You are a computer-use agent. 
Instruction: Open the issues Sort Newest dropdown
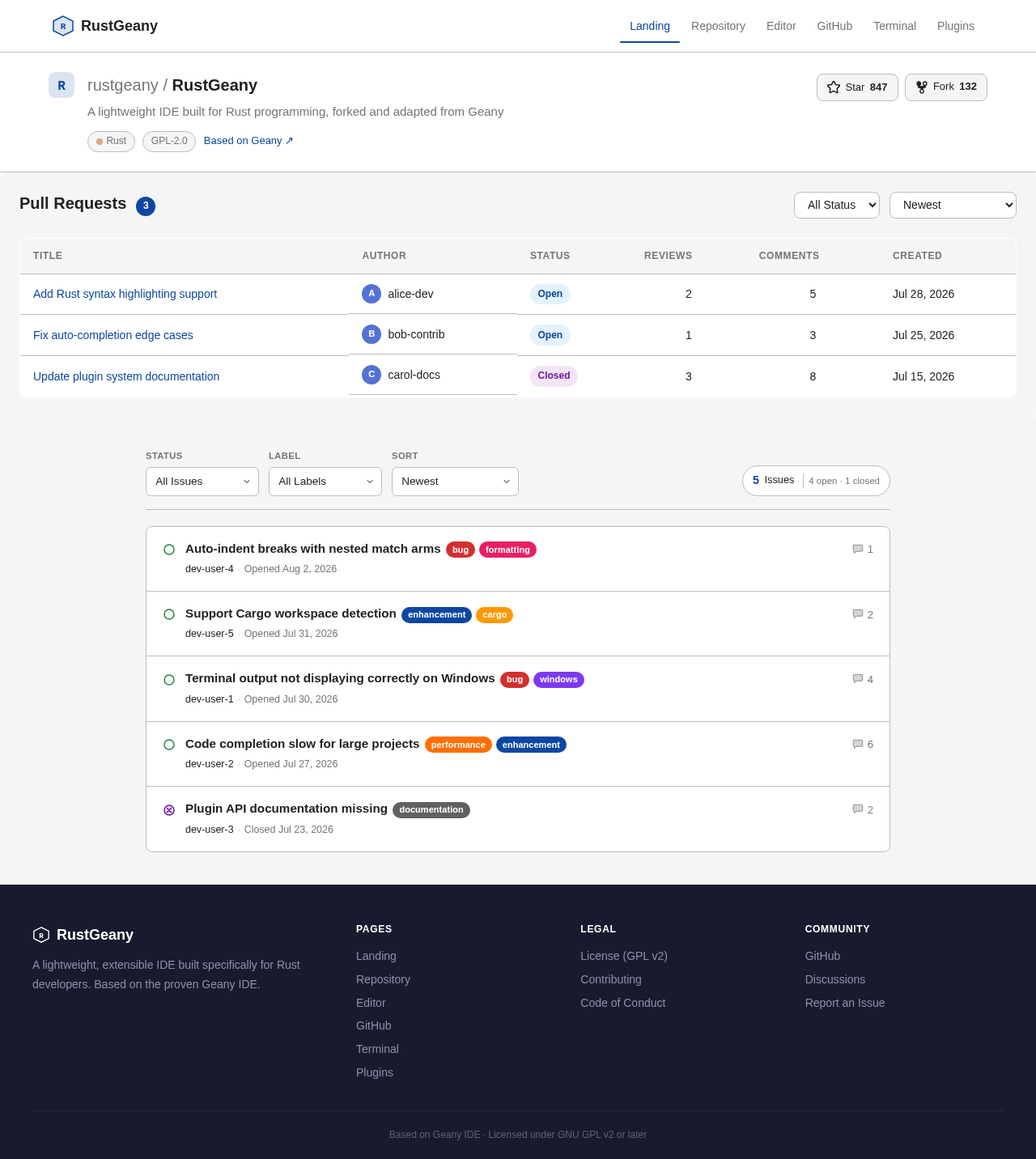(455, 482)
